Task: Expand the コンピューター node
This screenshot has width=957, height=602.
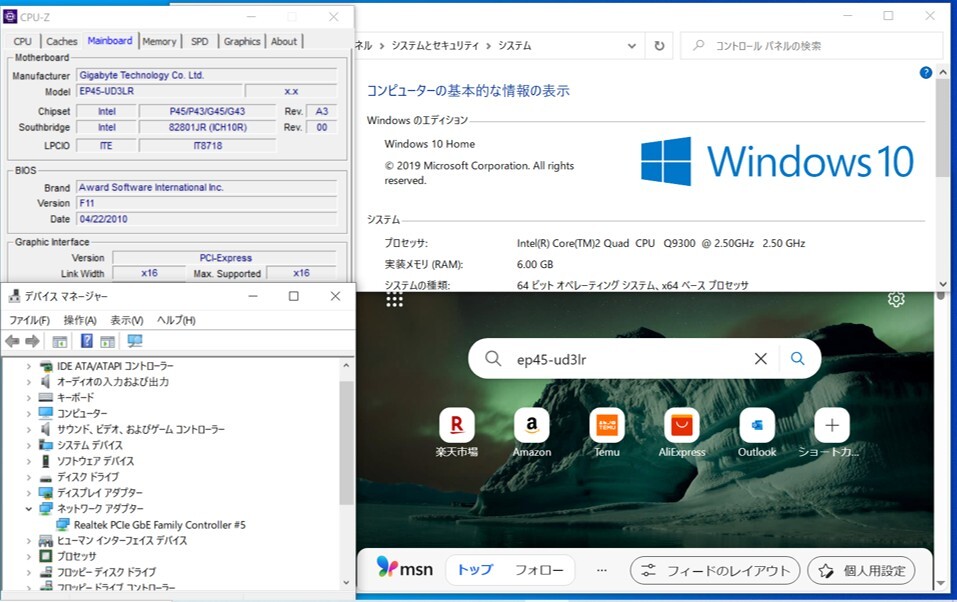Action: point(29,413)
